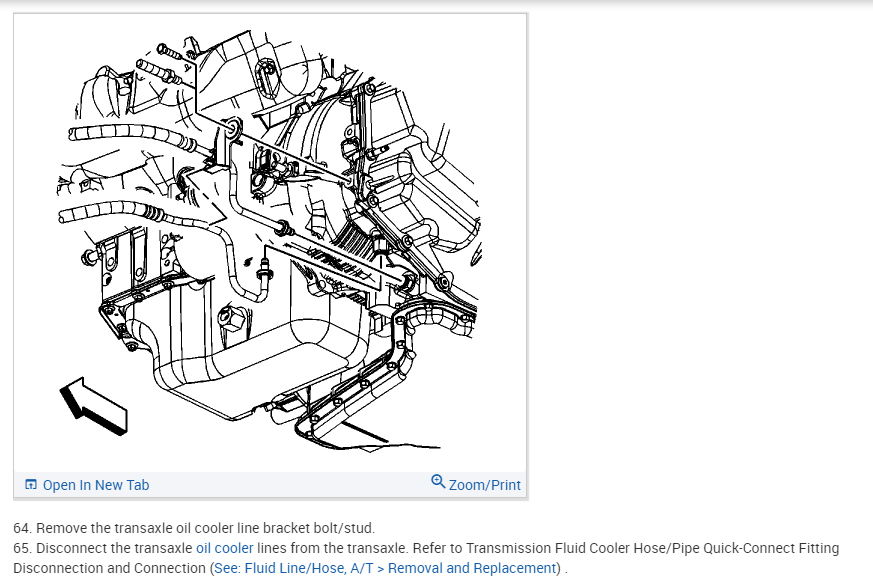Follow the 'oil cooler' hyperlink
The height and width of the screenshot is (582, 873).
224,548
